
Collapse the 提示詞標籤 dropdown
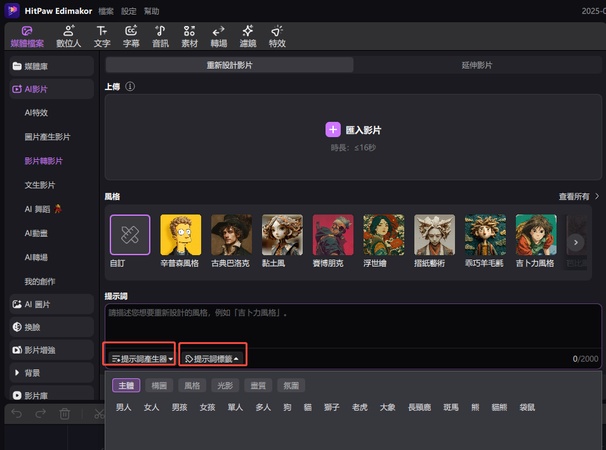pos(212,358)
